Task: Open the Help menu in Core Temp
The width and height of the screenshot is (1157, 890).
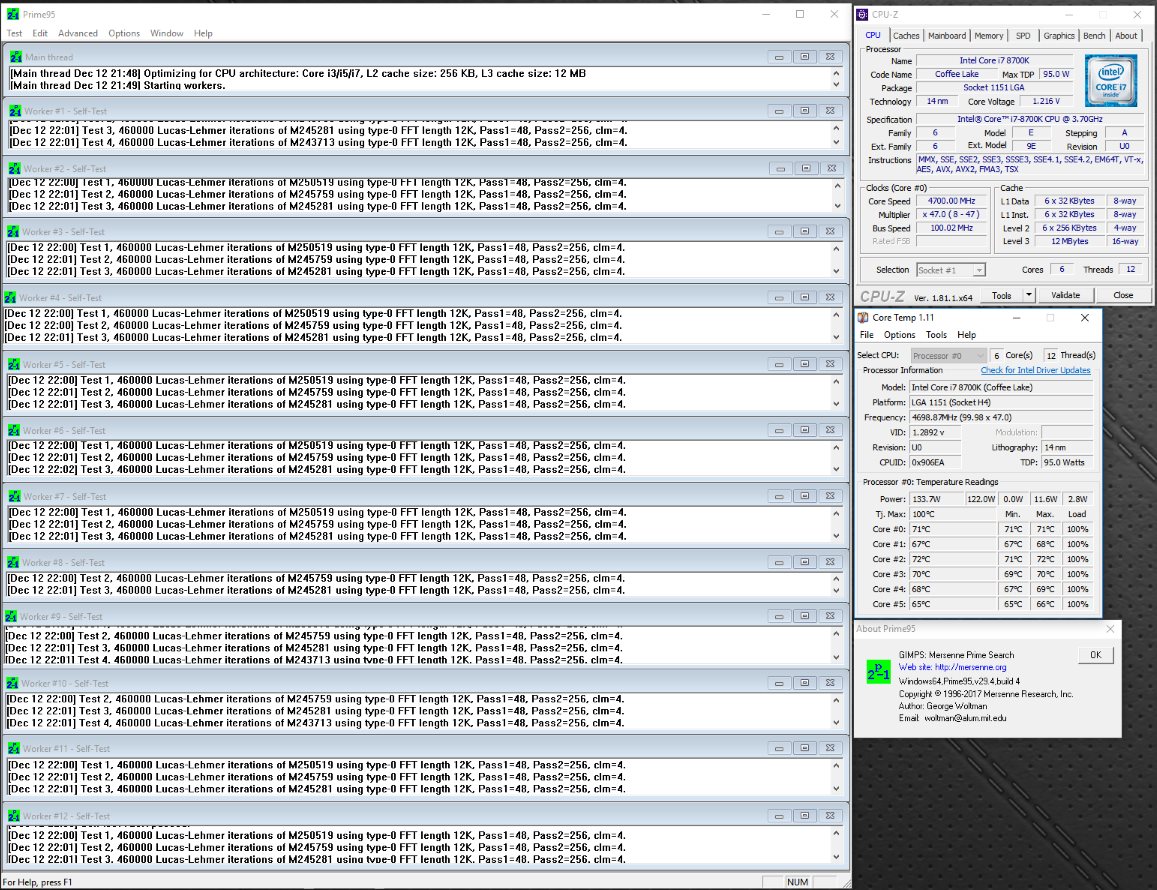Action: coord(967,334)
